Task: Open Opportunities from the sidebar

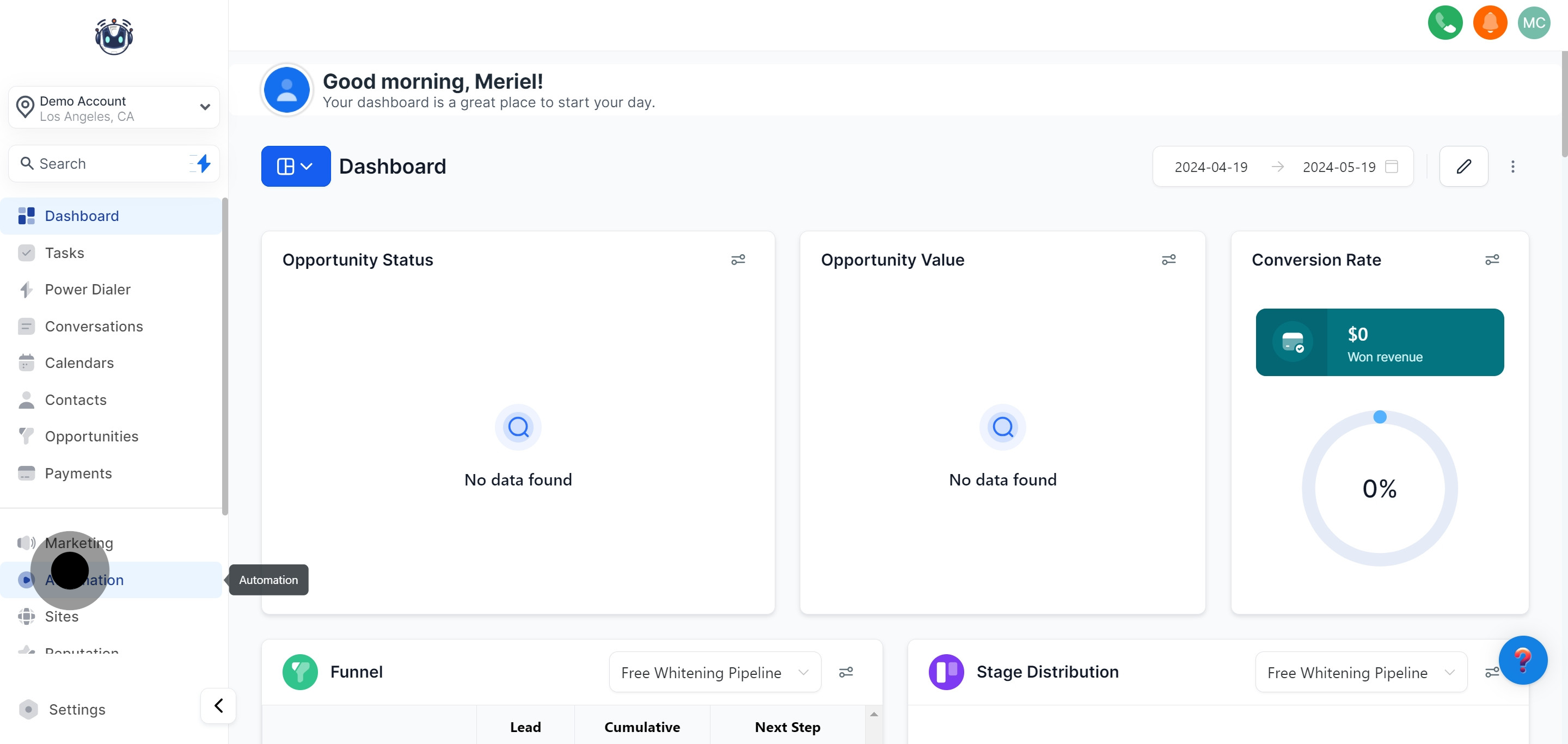Action: click(x=91, y=436)
